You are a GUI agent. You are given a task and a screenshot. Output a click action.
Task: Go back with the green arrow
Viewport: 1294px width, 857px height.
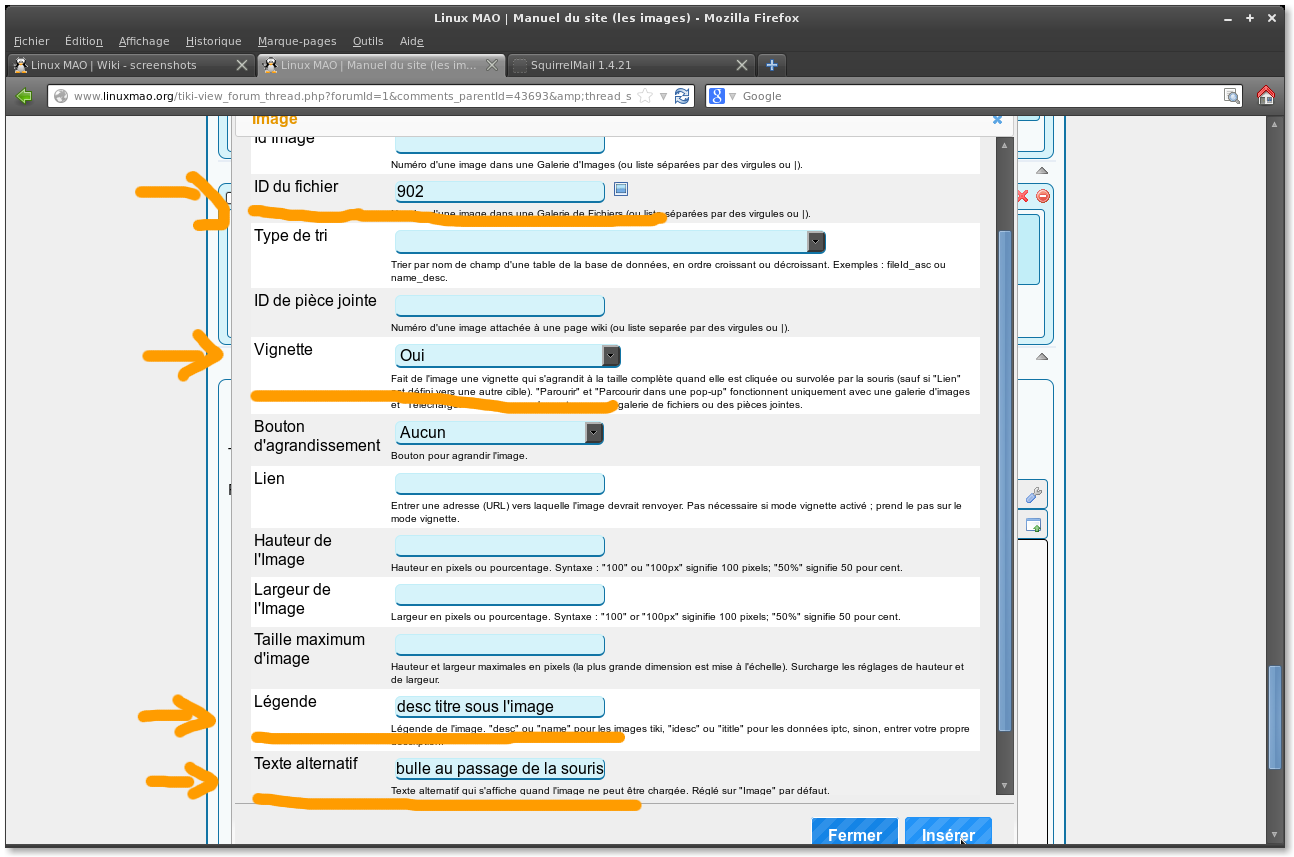[25, 96]
